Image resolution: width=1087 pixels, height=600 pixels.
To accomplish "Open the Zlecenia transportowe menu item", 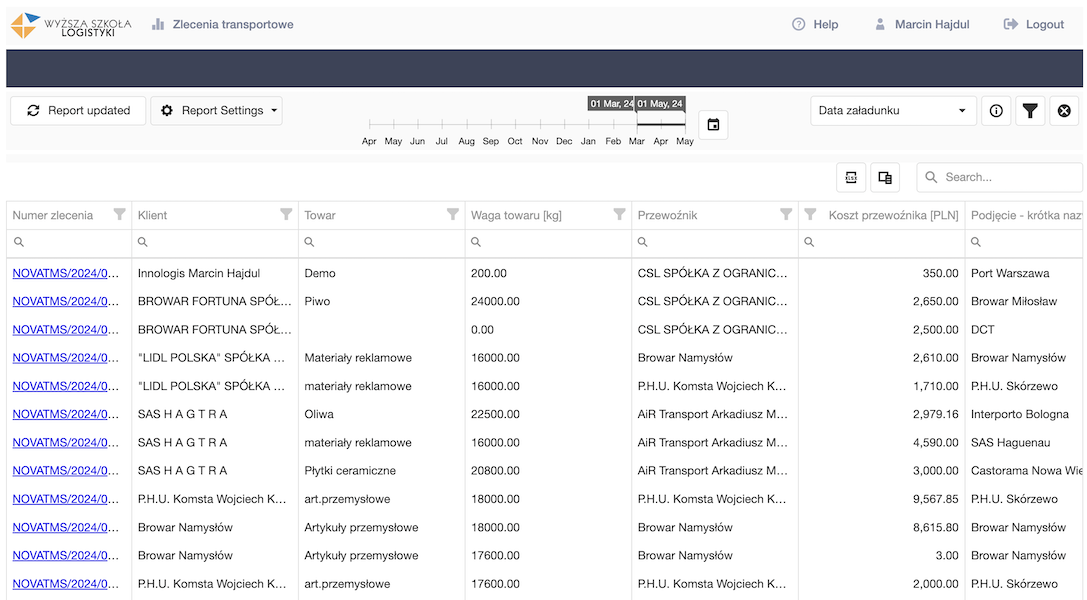I will [x=223, y=24].
